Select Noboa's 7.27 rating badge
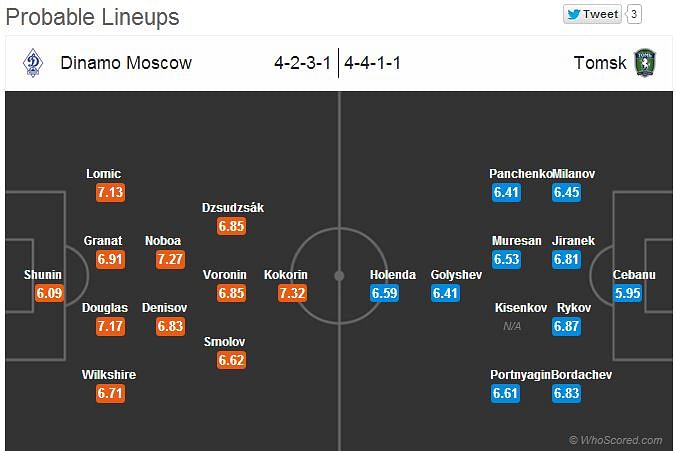676x451 pixels. click(x=170, y=260)
